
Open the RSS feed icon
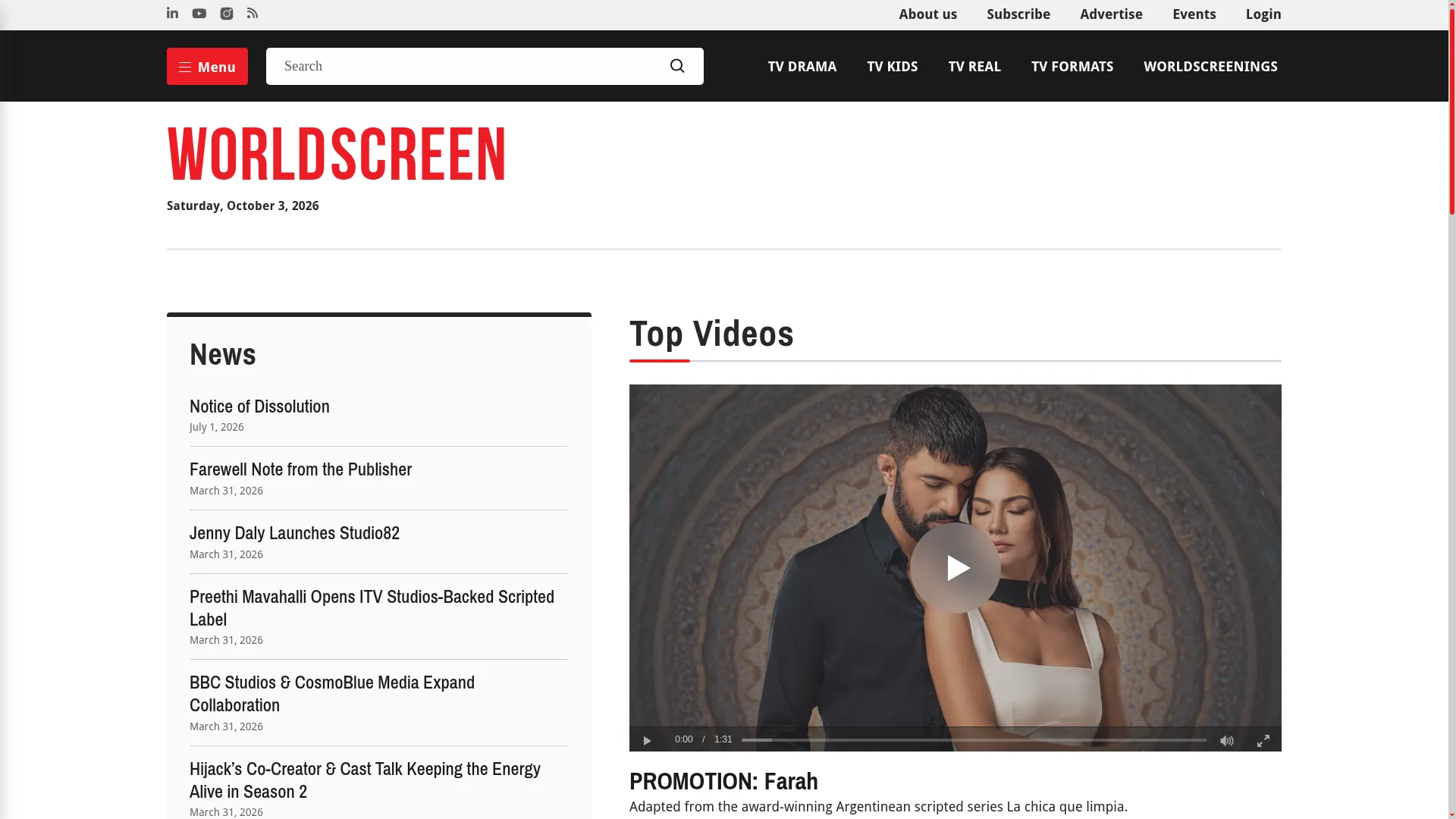coord(253,14)
